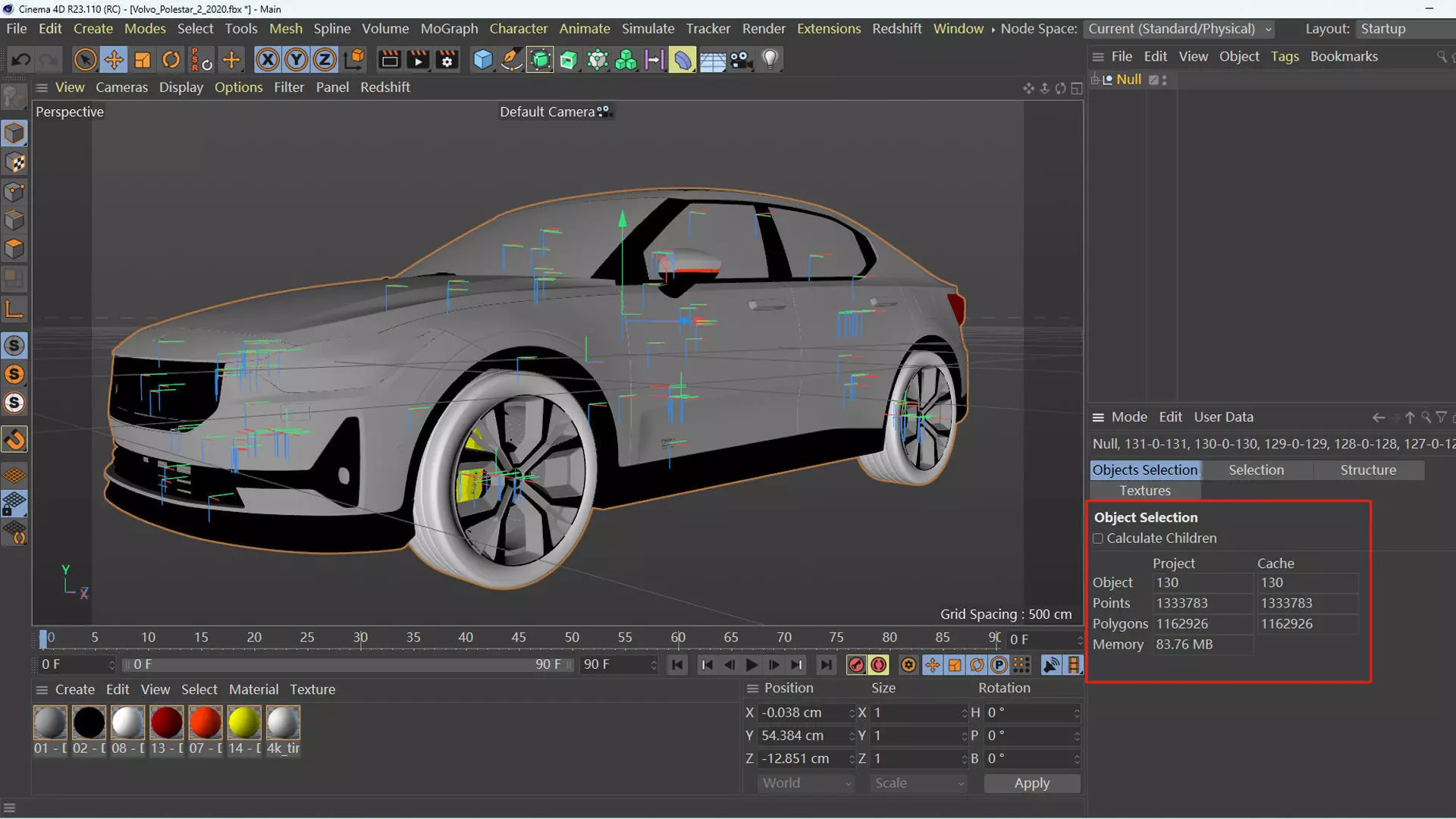The height and width of the screenshot is (819, 1456).
Task: Toggle Scale keyframe recording
Action: pyautogui.click(x=955, y=665)
